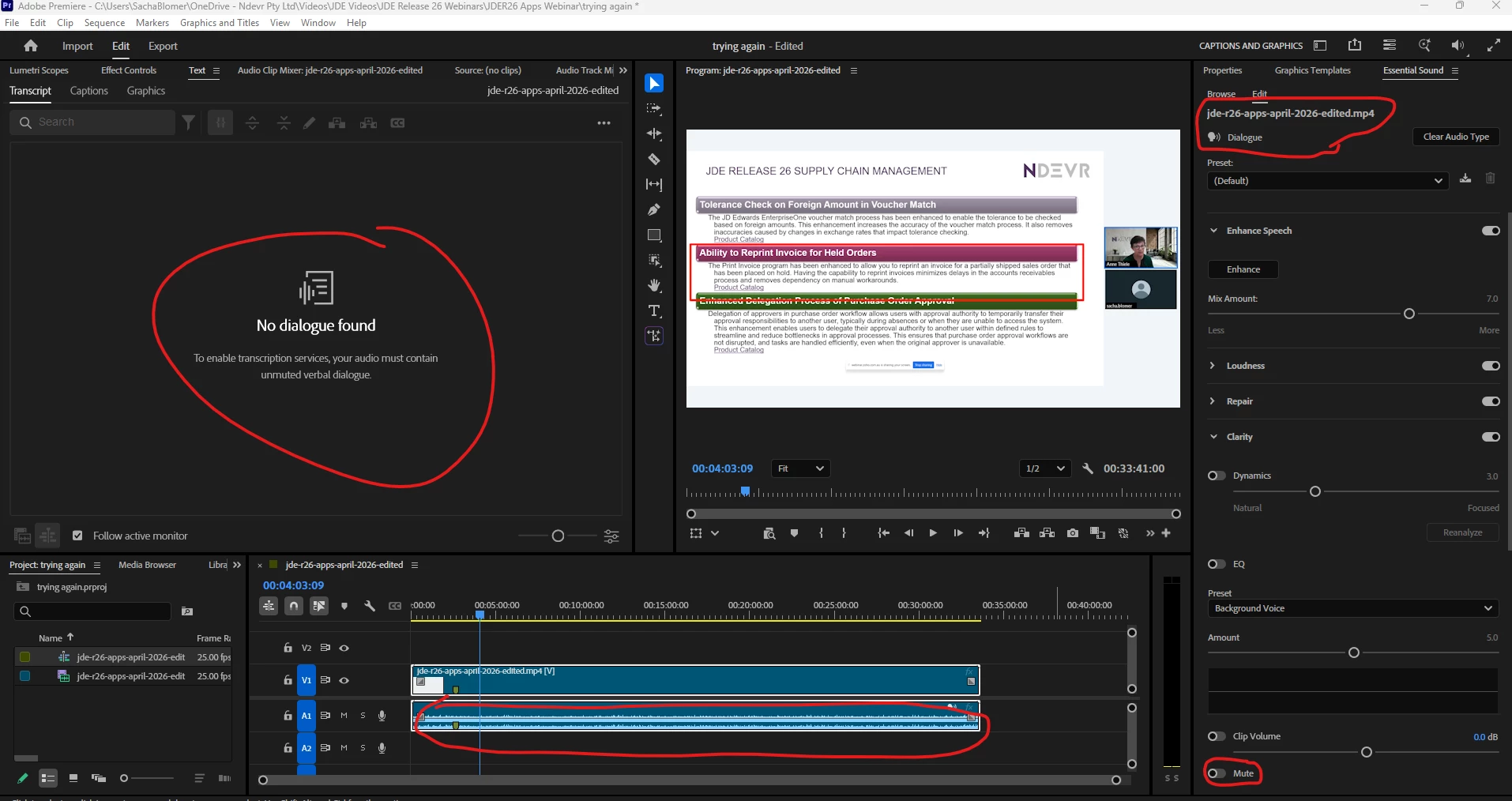Open the Graphics and Titles menu
Image resolution: width=1512 pixels, height=801 pixels.
coord(220,23)
